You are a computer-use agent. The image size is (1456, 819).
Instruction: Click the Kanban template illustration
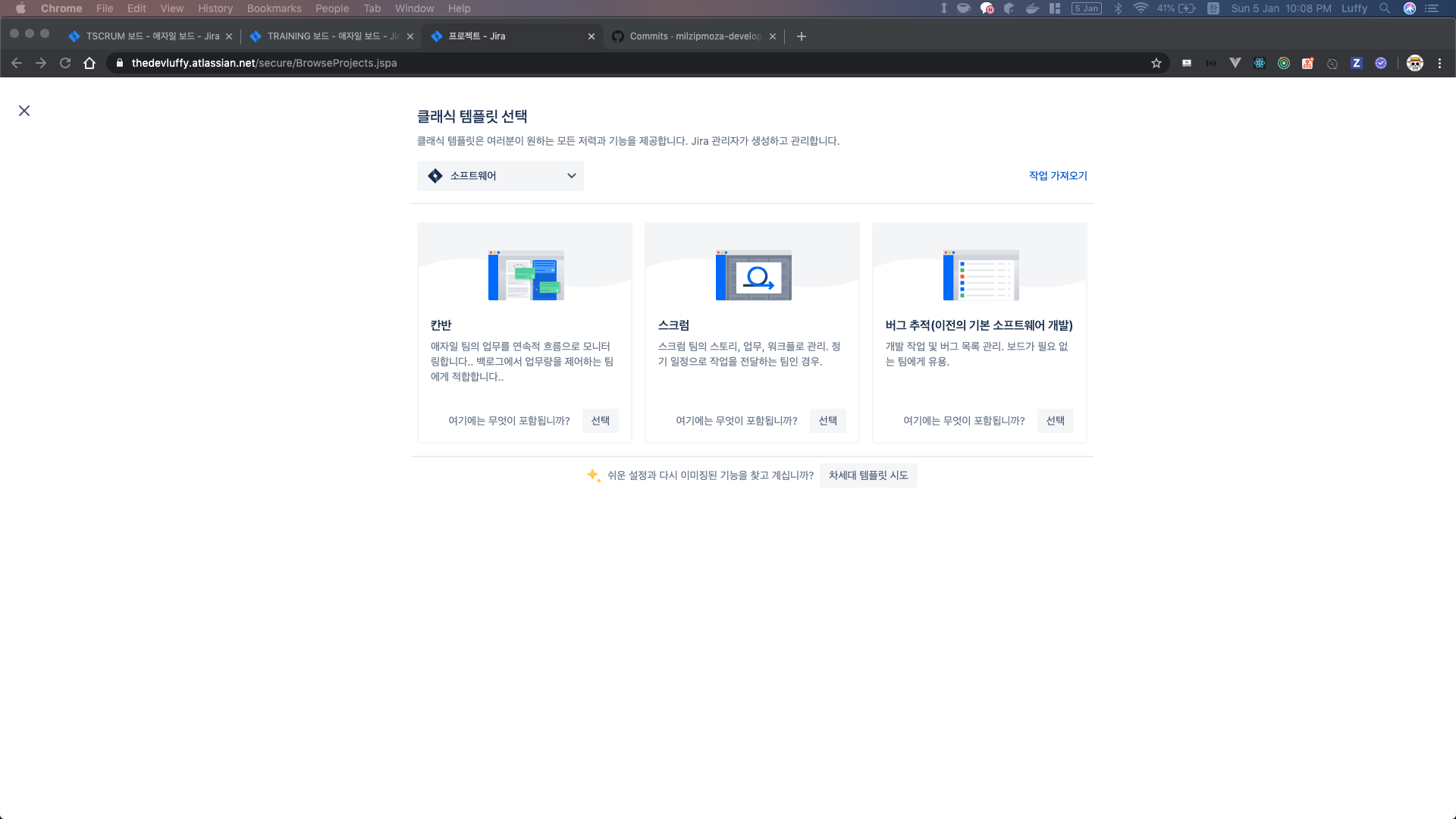tap(526, 275)
